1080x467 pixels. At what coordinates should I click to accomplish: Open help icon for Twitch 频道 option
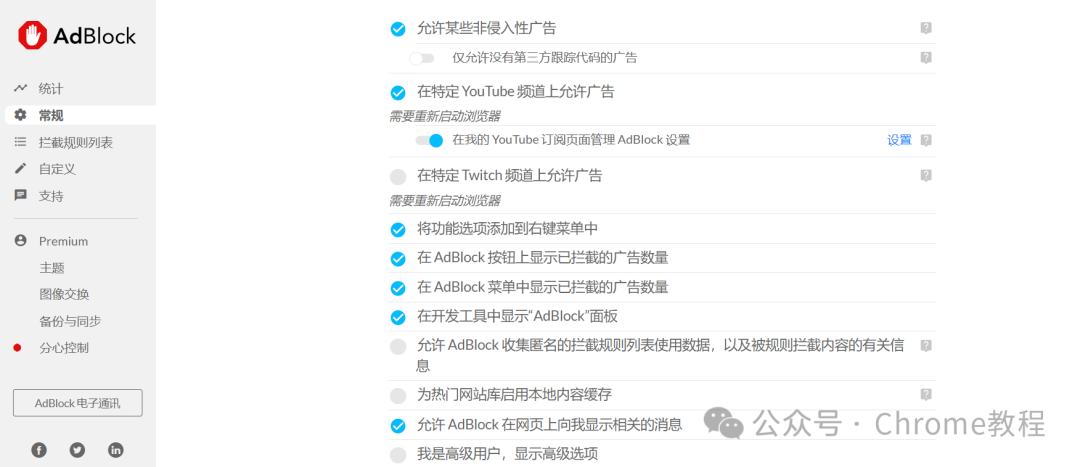pos(926,176)
